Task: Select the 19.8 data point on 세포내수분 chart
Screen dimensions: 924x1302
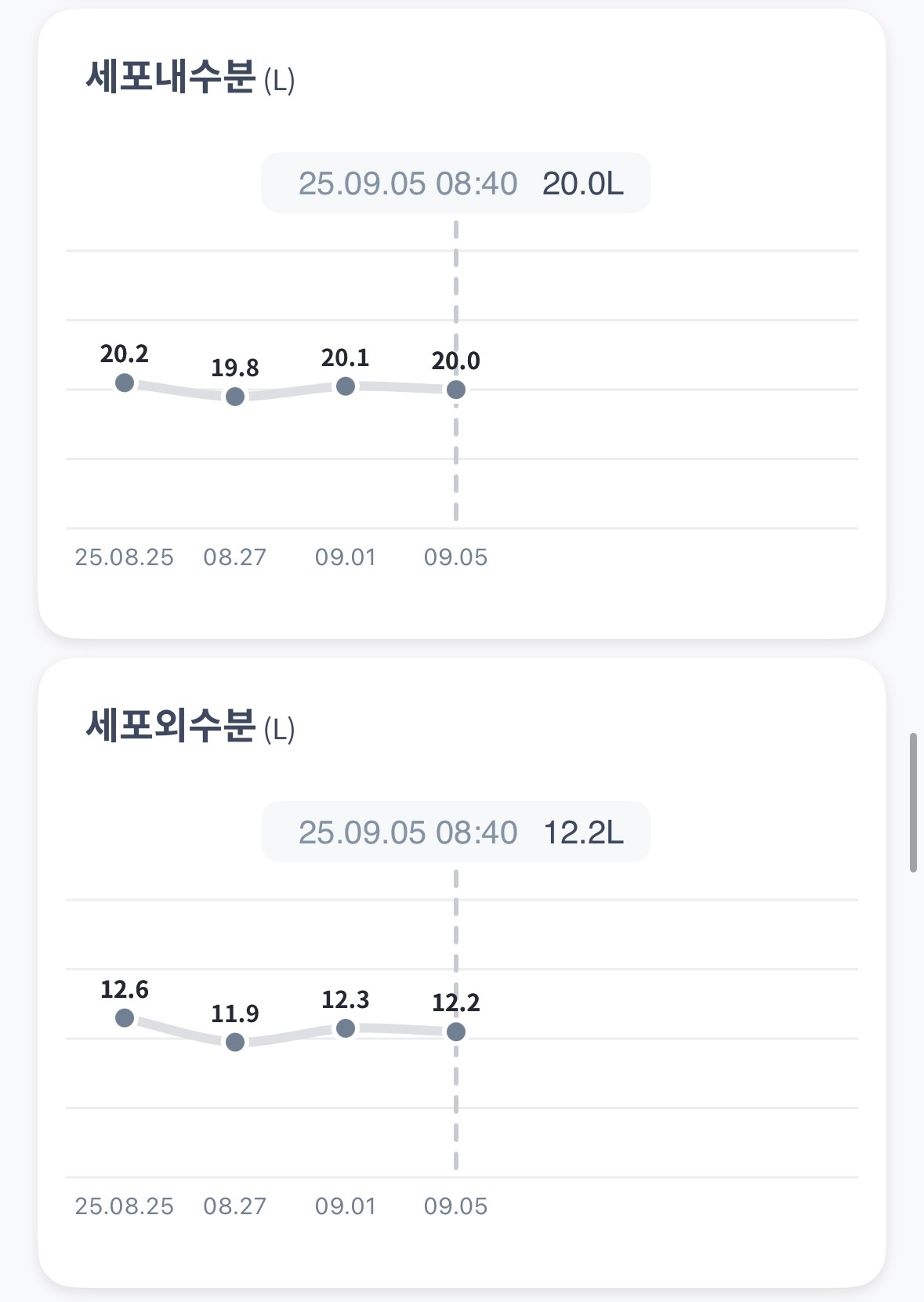Action: pyautogui.click(x=235, y=397)
